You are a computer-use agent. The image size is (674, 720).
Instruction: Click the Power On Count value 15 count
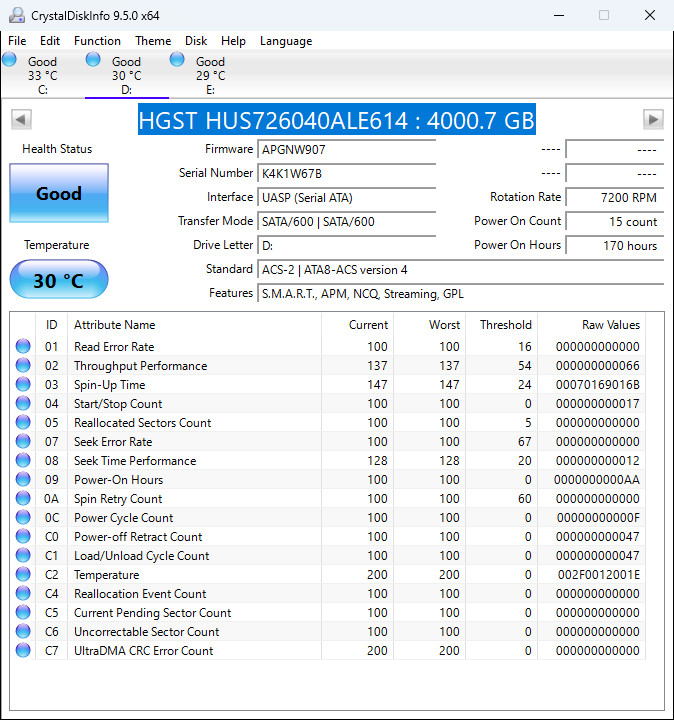[615, 221]
